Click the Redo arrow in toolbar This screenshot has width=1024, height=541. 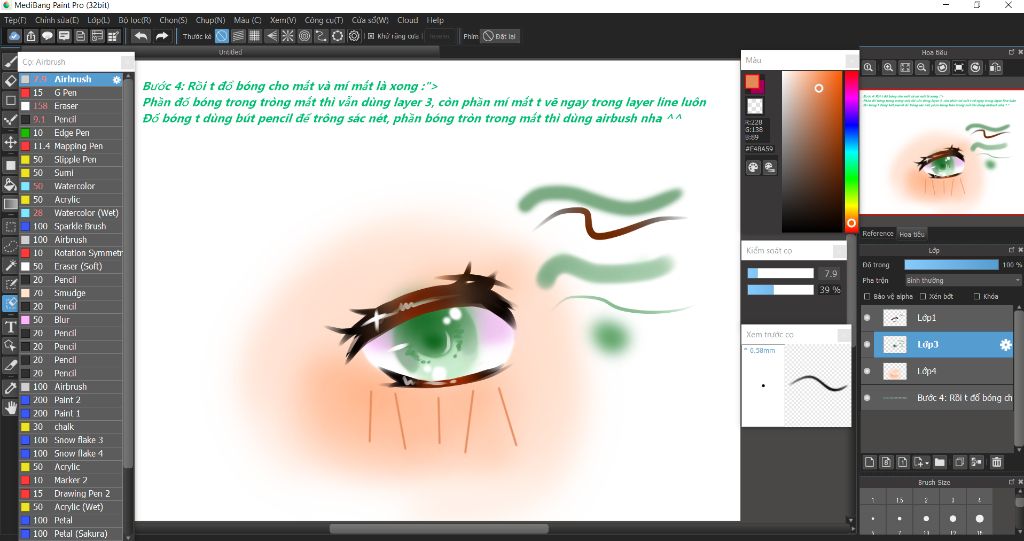point(161,36)
